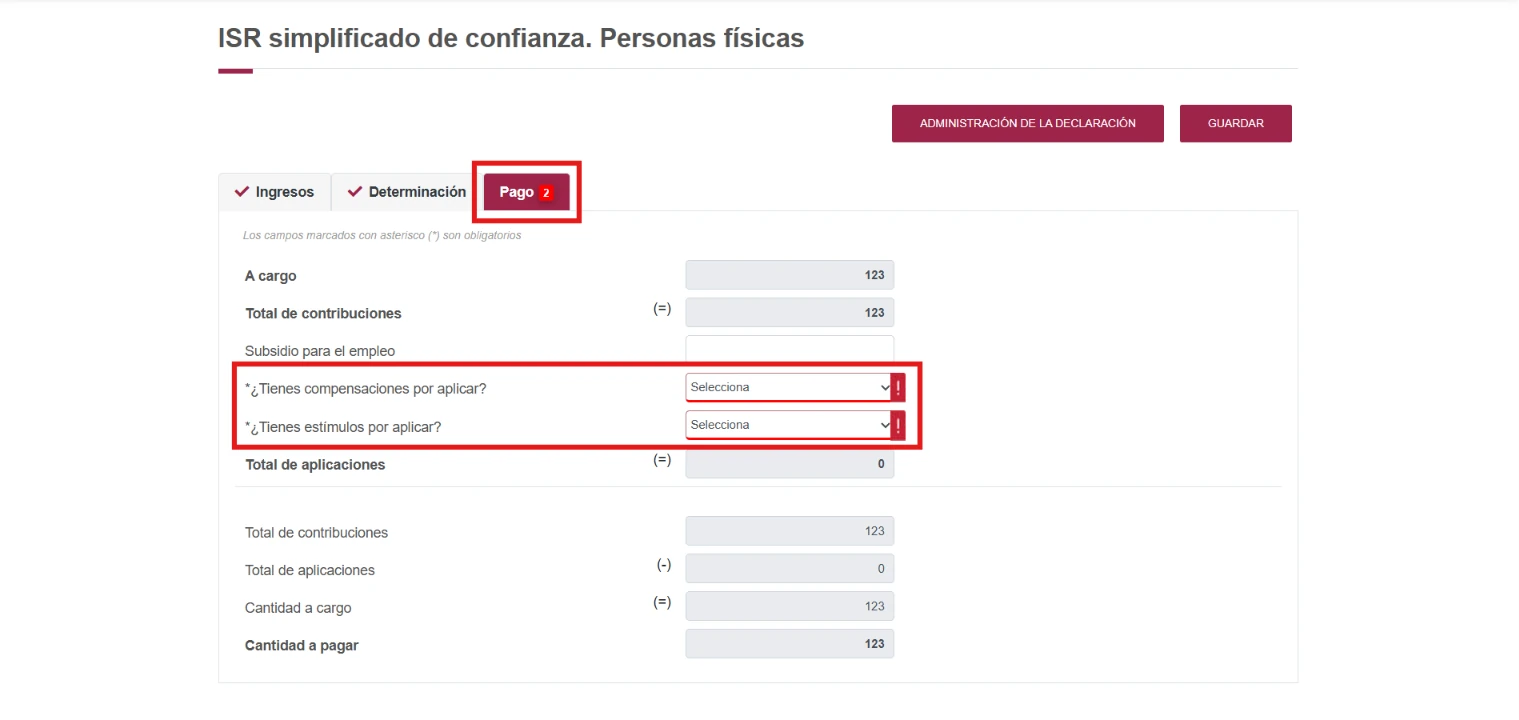Click the top Total de contribuciones field
The image size is (1519, 720).
(790, 313)
